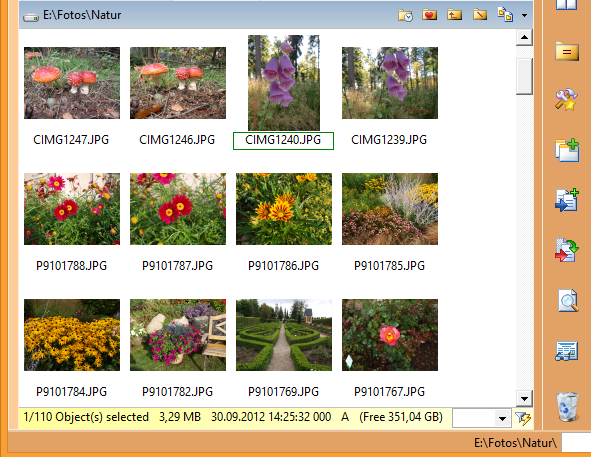
Task: Go up one folder level
Action: 455,15
